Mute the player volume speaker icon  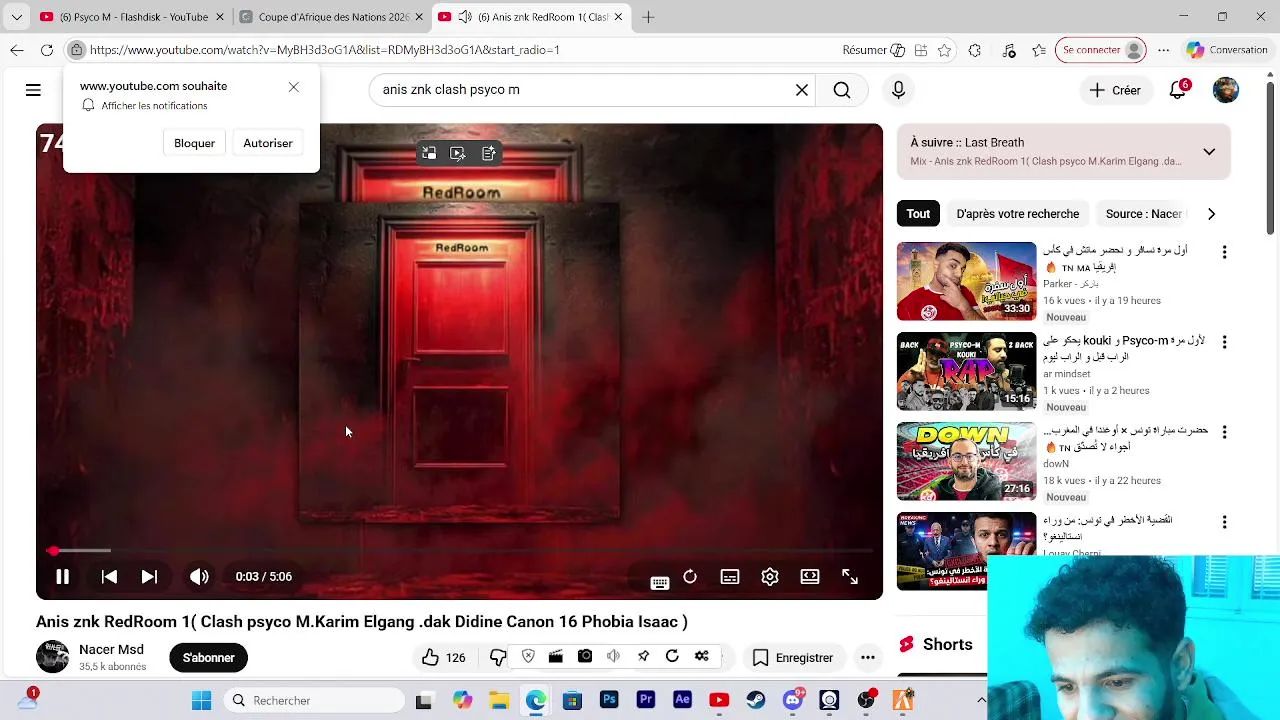tap(199, 577)
